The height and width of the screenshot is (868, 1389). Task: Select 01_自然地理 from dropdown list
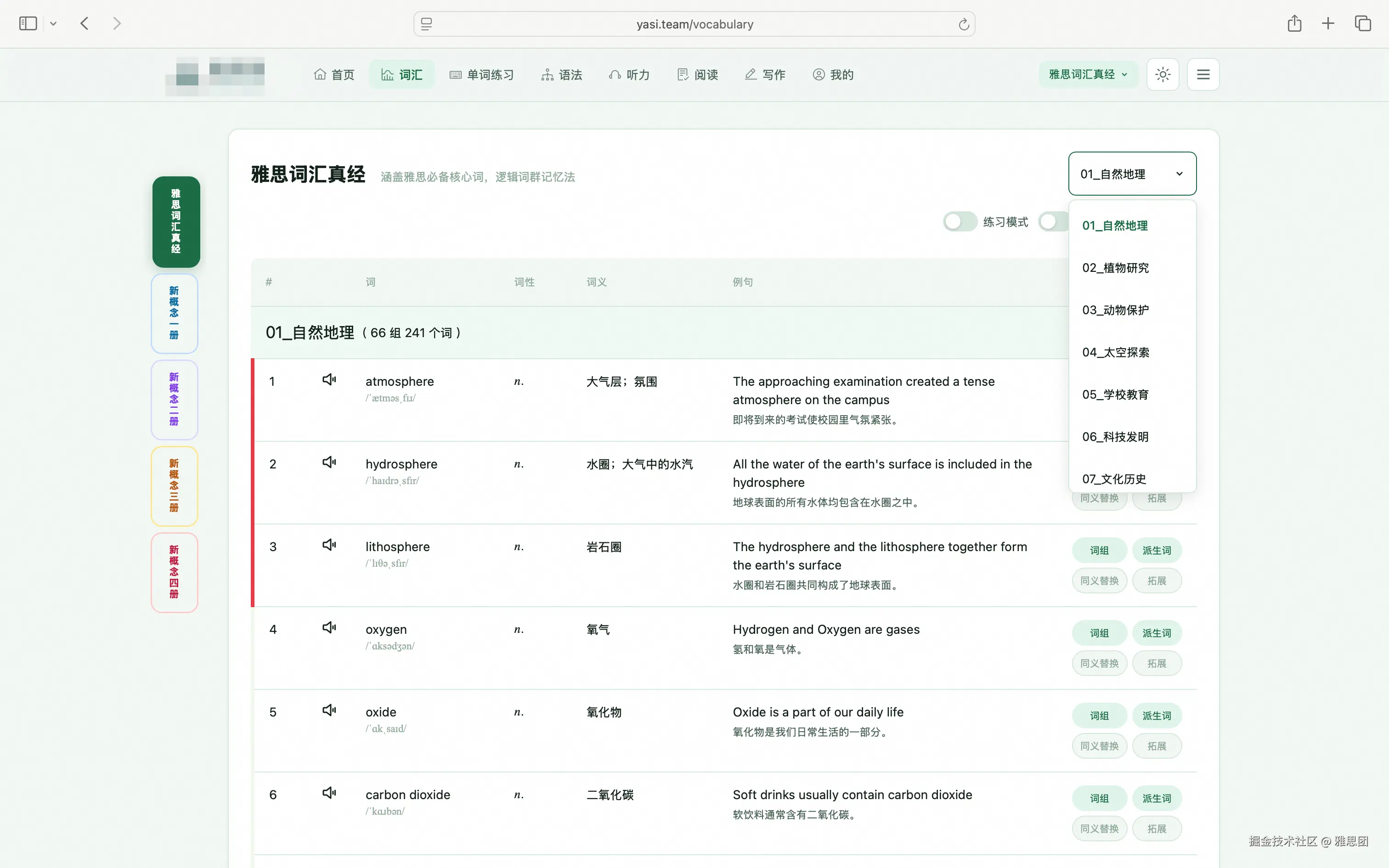[1132, 225]
